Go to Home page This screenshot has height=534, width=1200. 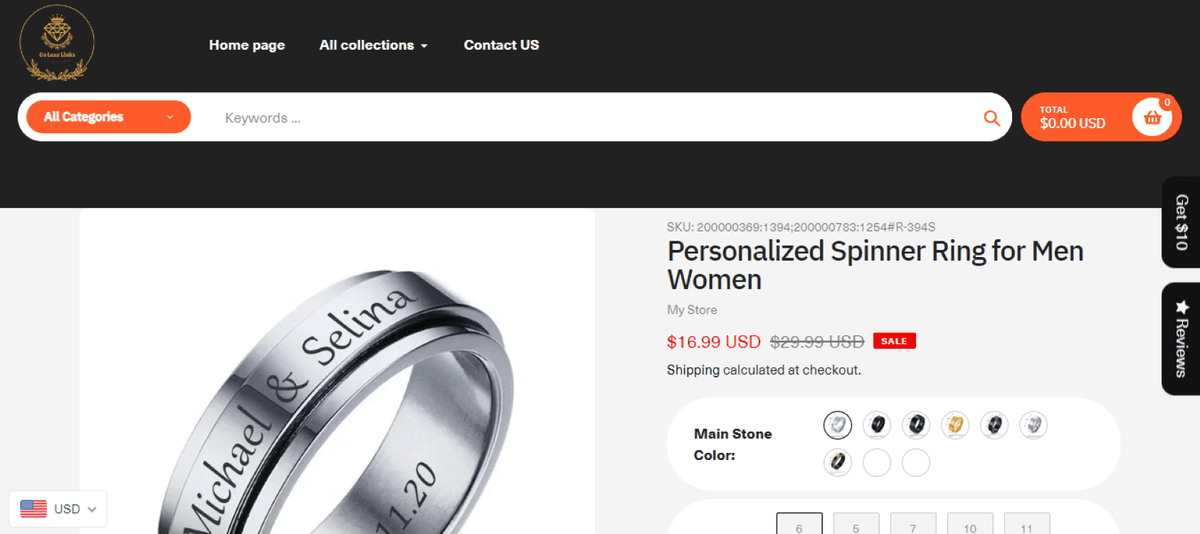pyautogui.click(x=247, y=45)
